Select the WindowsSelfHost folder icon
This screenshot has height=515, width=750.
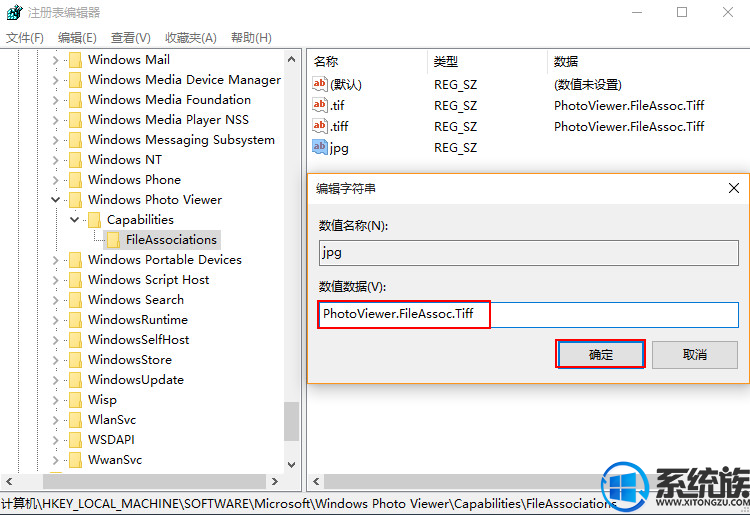(75, 340)
